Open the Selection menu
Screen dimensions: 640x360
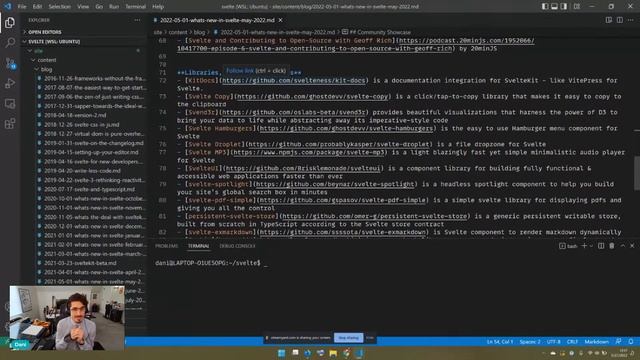(x=60, y=7)
